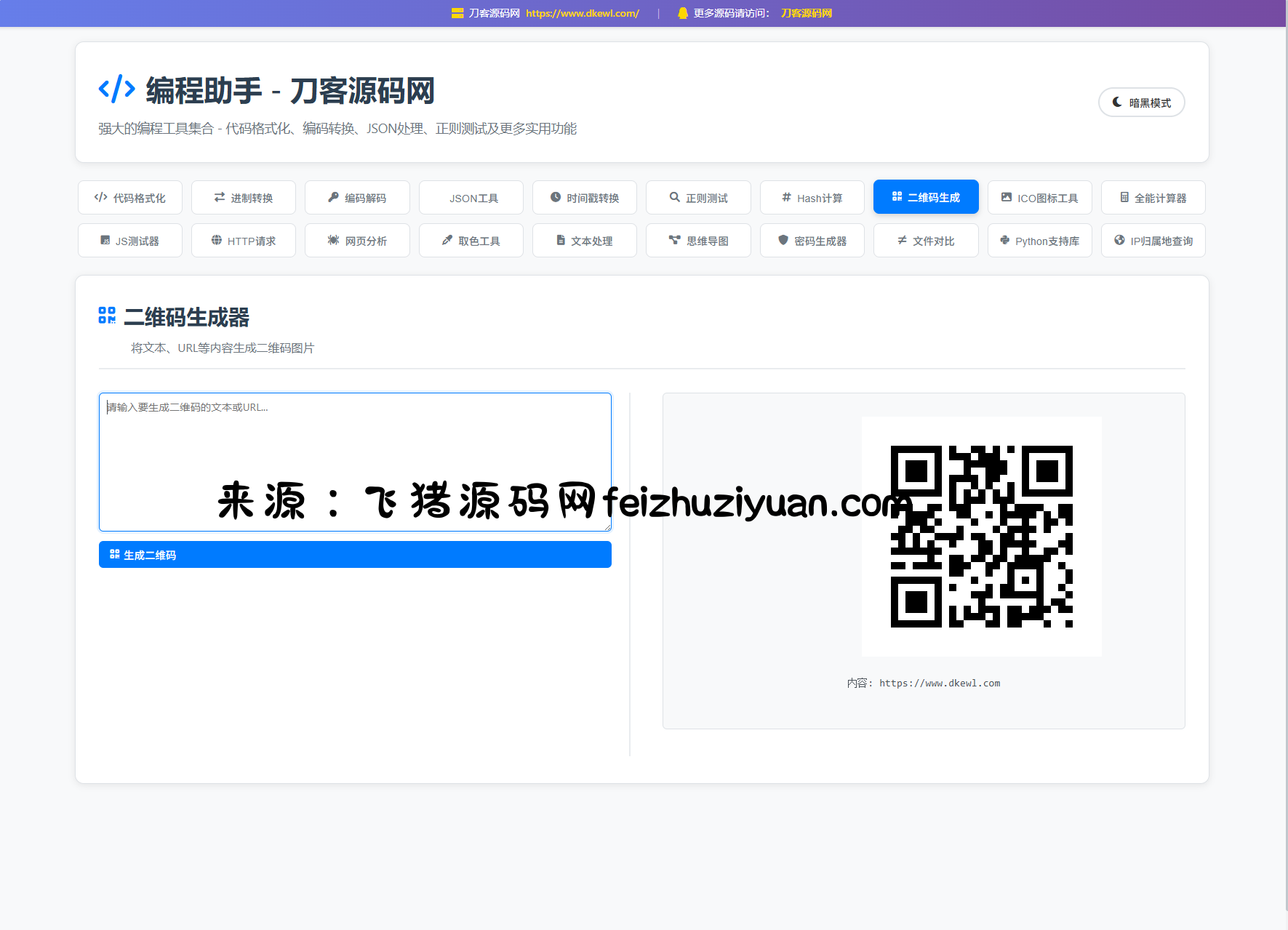Open the 编码解码 encode/decode tool
This screenshot has height=930, width=1288.
(357, 198)
